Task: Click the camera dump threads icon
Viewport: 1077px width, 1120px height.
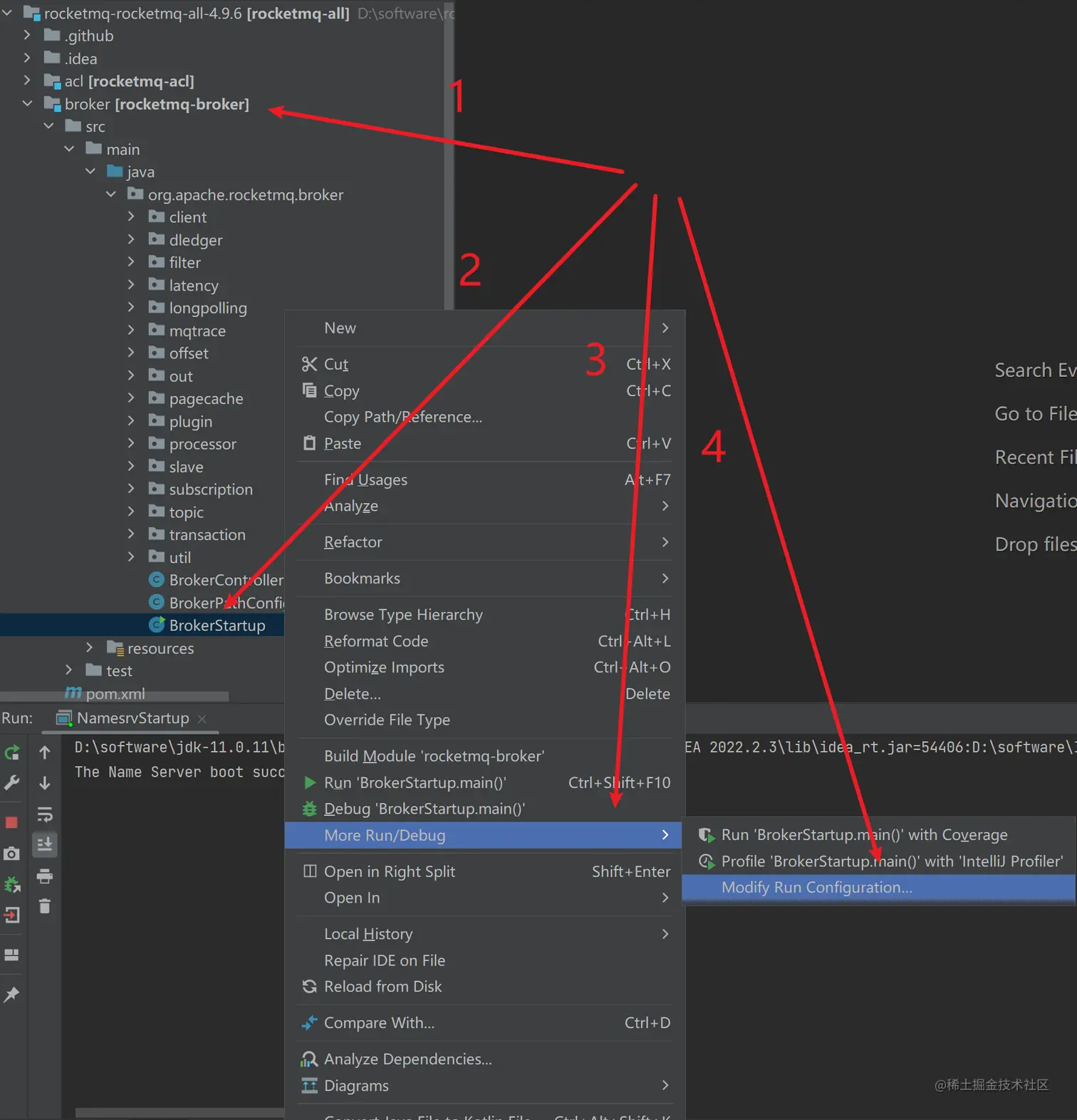Action: click(x=12, y=854)
